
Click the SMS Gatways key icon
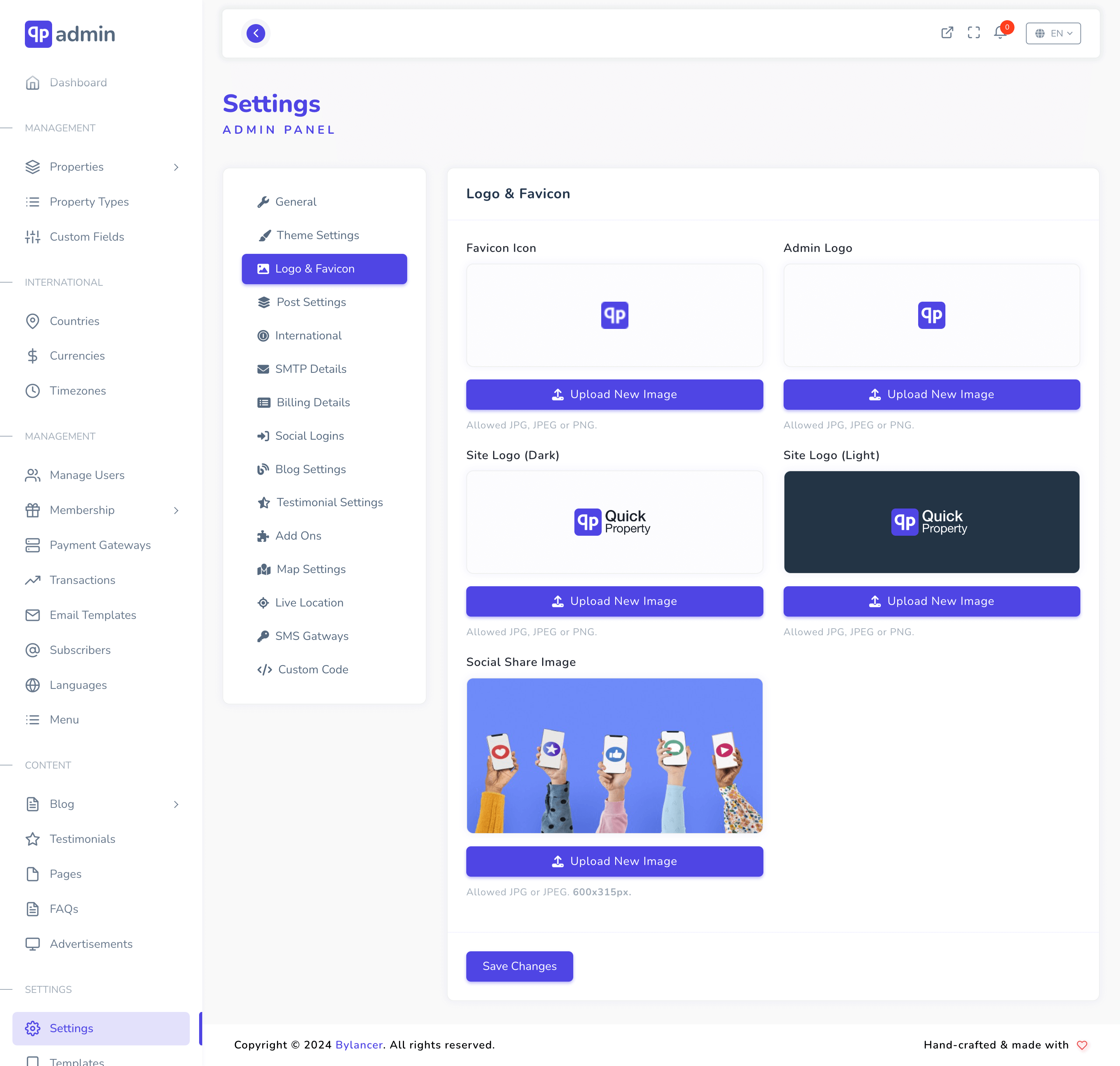[262, 636]
